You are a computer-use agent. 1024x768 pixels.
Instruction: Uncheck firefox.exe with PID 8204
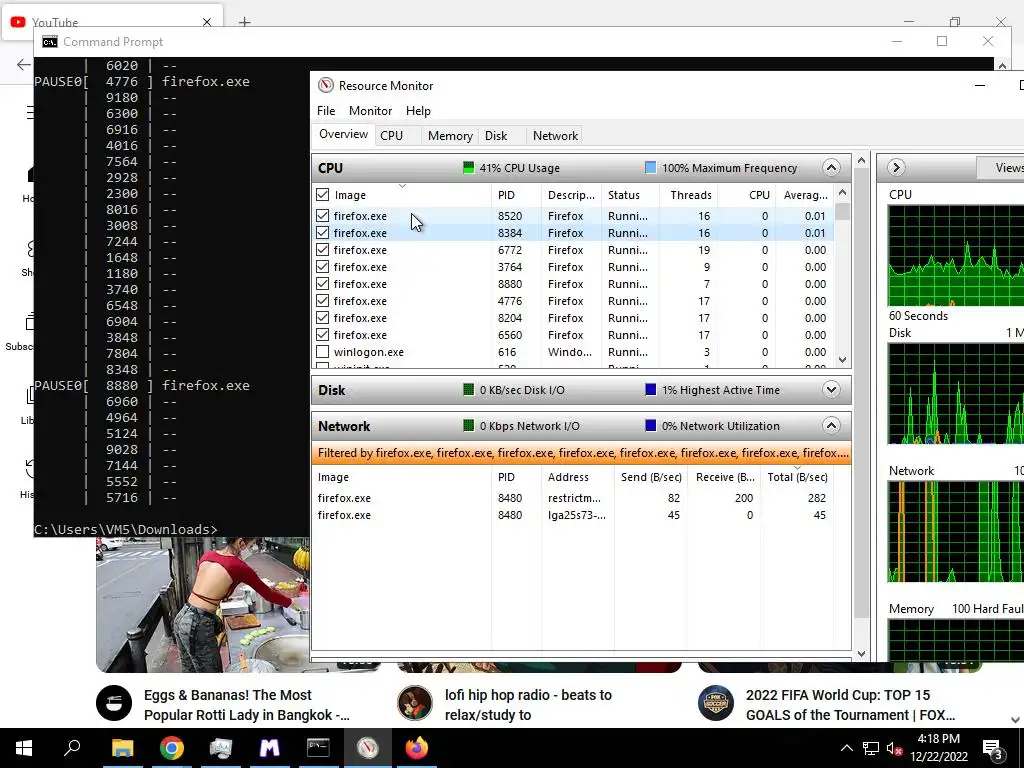[x=323, y=317]
